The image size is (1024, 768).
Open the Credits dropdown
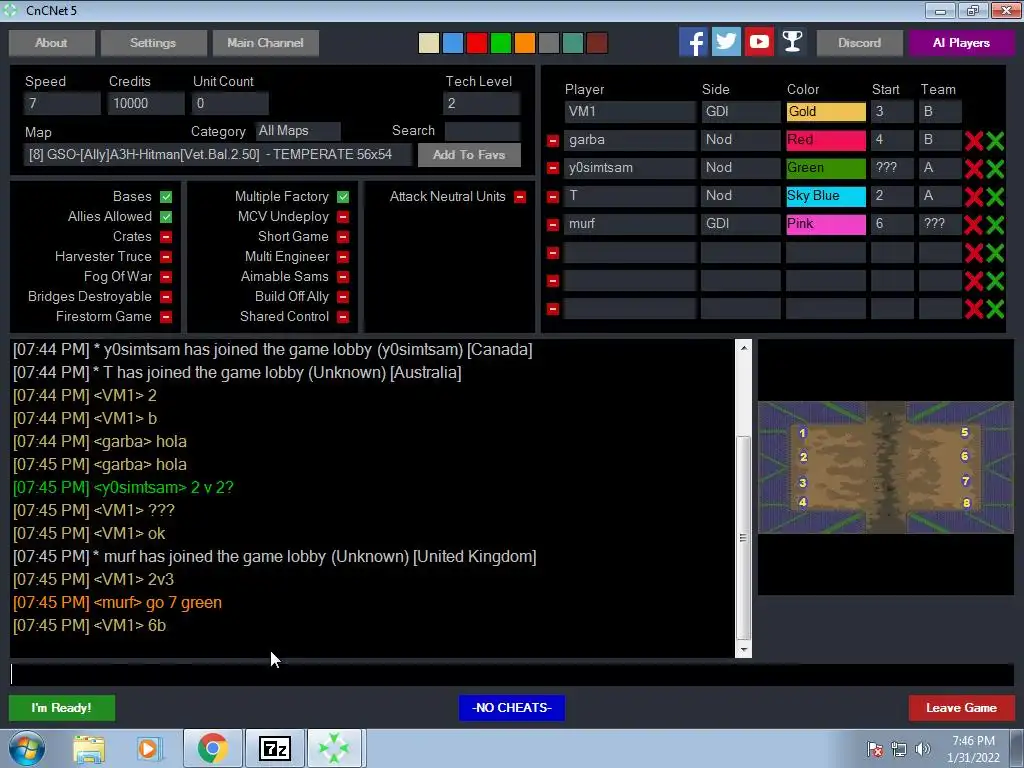pos(146,103)
